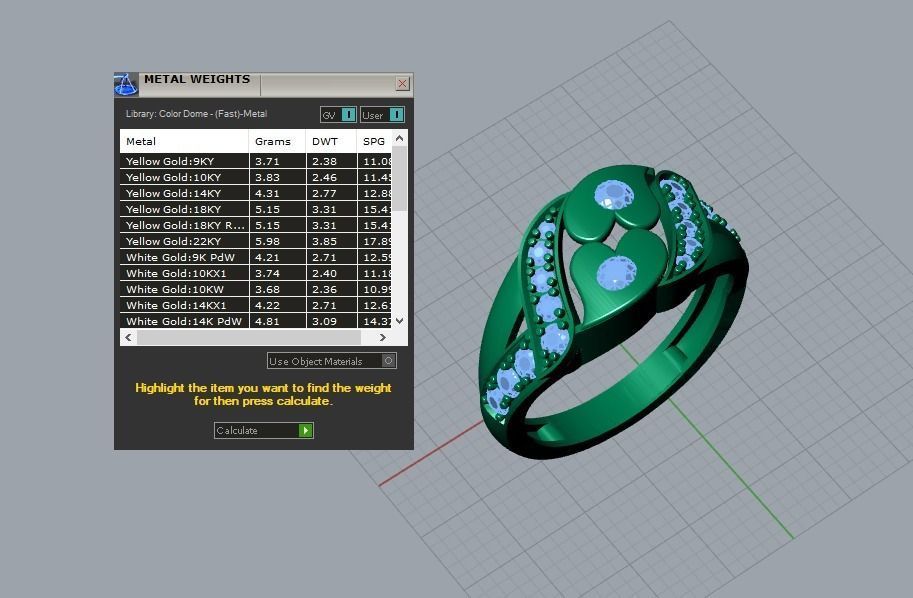Image resolution: width=913 pixels, height=598 pixels.
Task: Click the SPG column header
Action: click(x=374, y=141)
